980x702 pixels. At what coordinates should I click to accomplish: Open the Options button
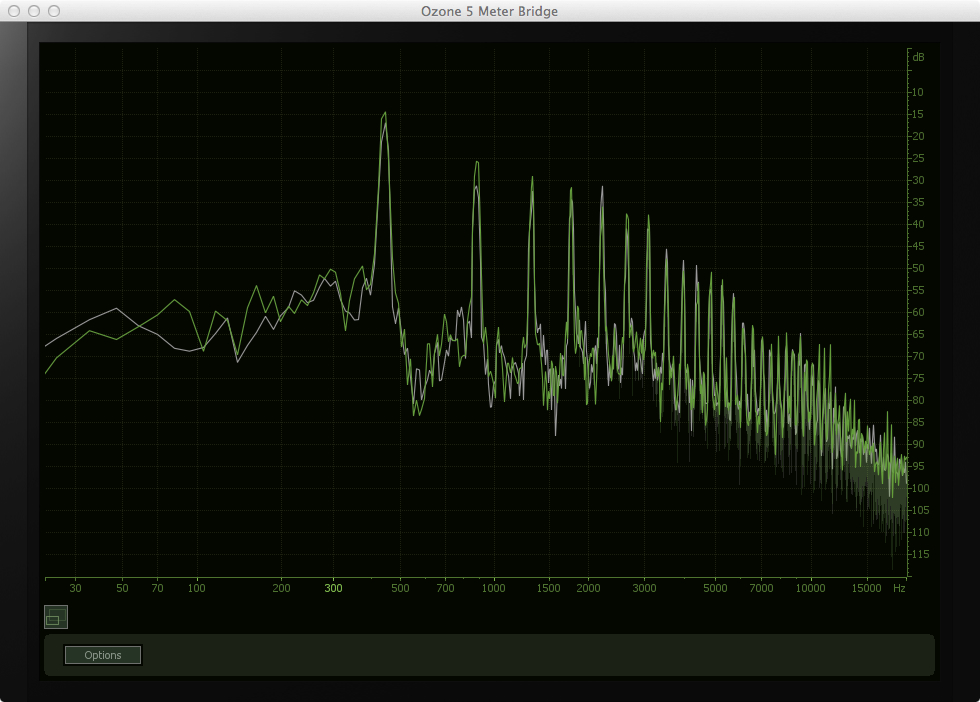[x=103, y=655]
